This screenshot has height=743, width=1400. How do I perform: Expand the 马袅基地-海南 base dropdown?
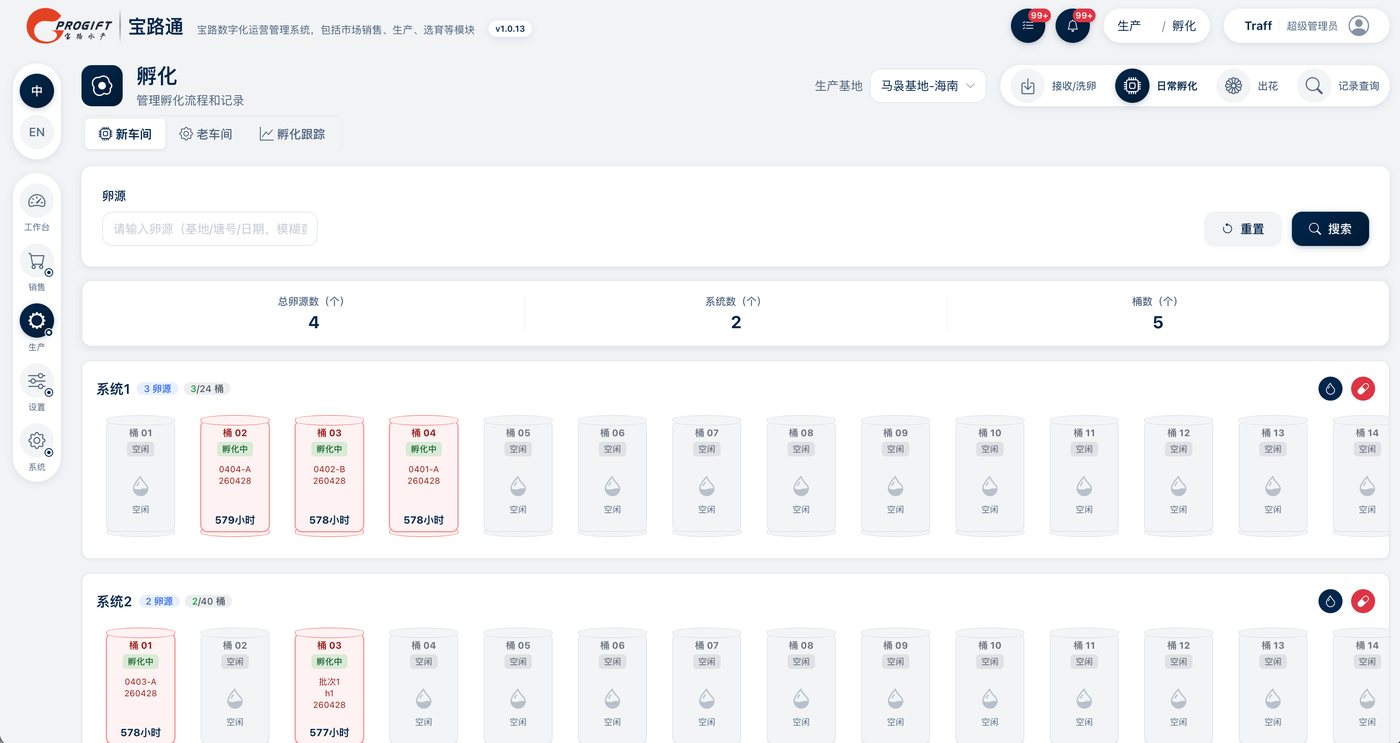coord(928,86)
